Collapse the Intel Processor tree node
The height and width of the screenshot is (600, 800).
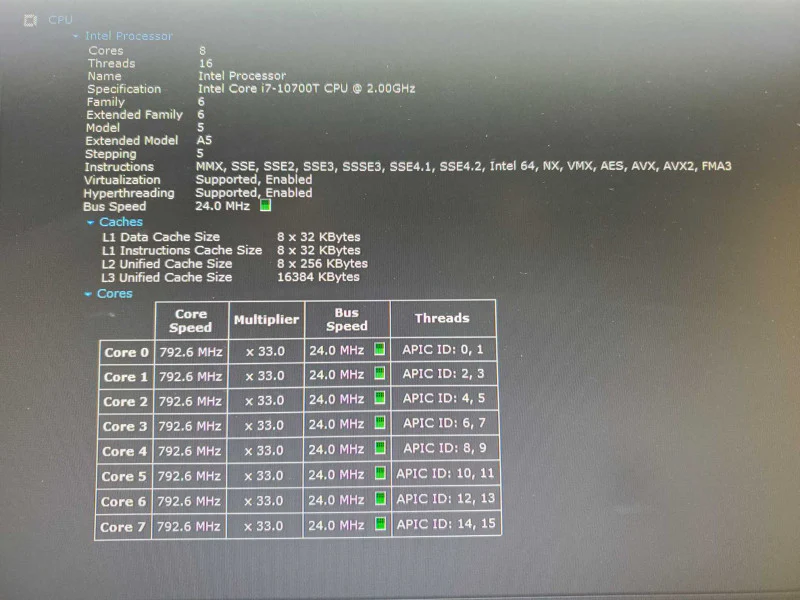point(76,36)
